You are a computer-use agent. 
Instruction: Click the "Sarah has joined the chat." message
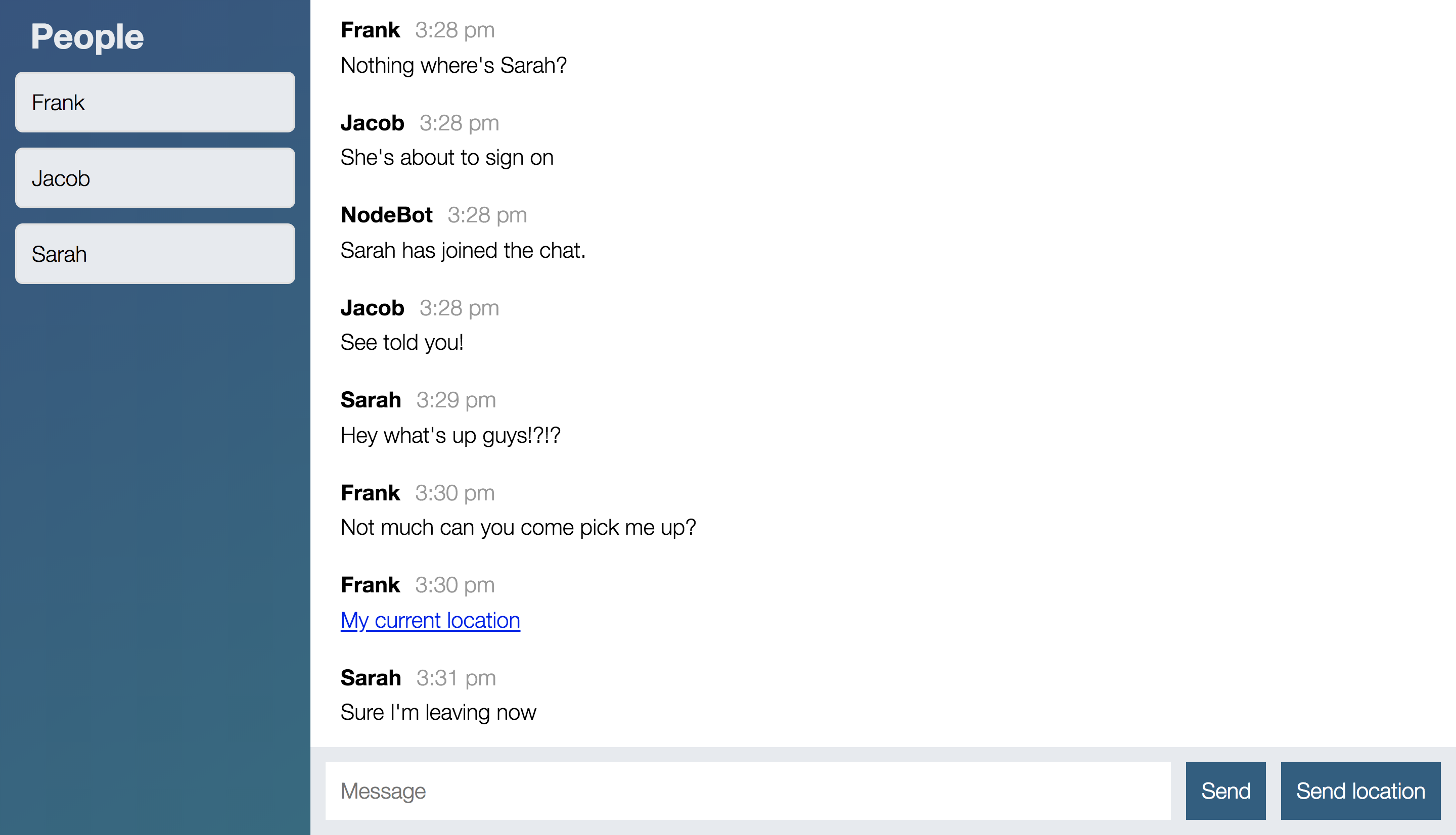click(463, 251)
